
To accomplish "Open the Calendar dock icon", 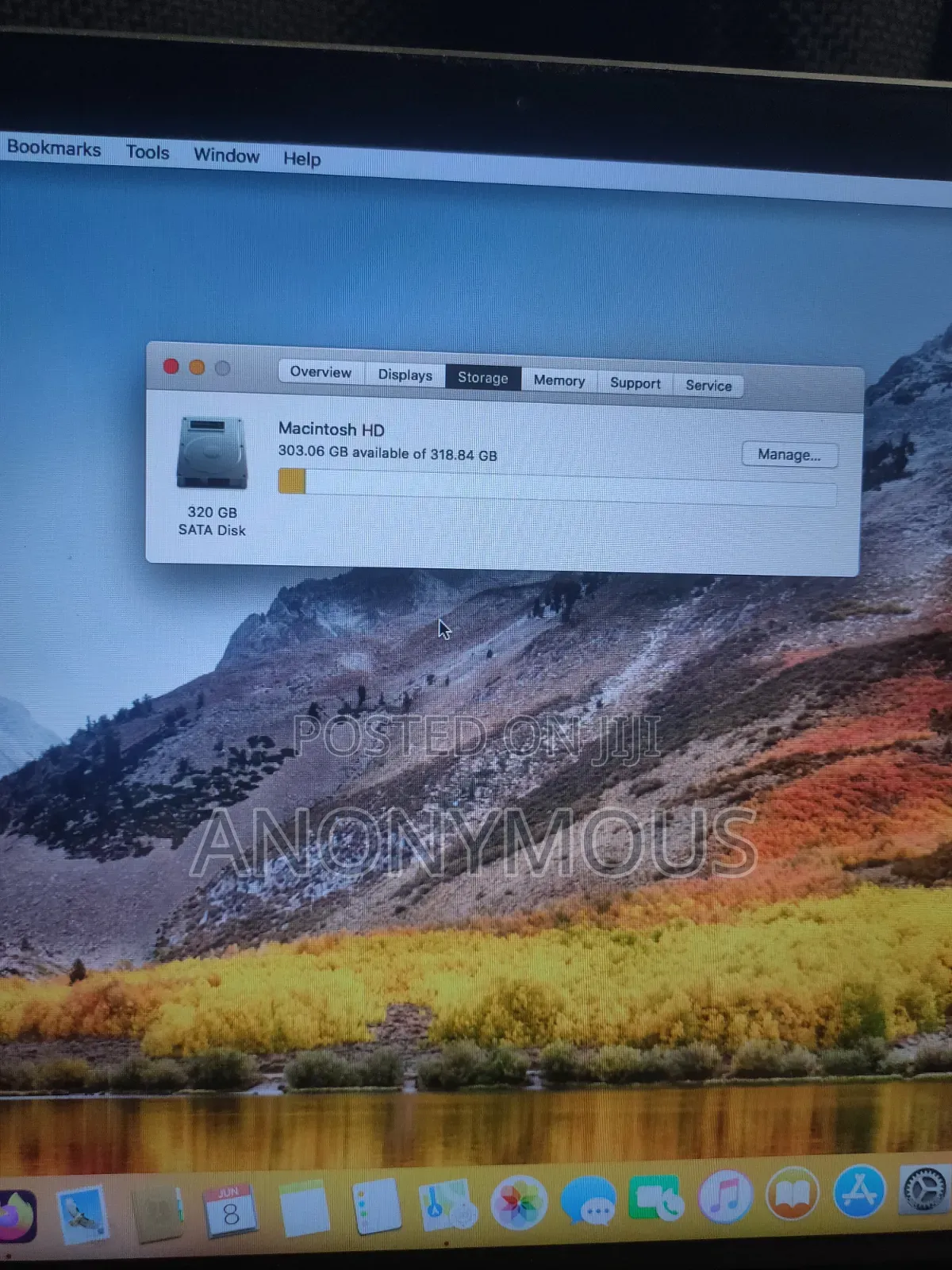I will (x=229, y=1212).
